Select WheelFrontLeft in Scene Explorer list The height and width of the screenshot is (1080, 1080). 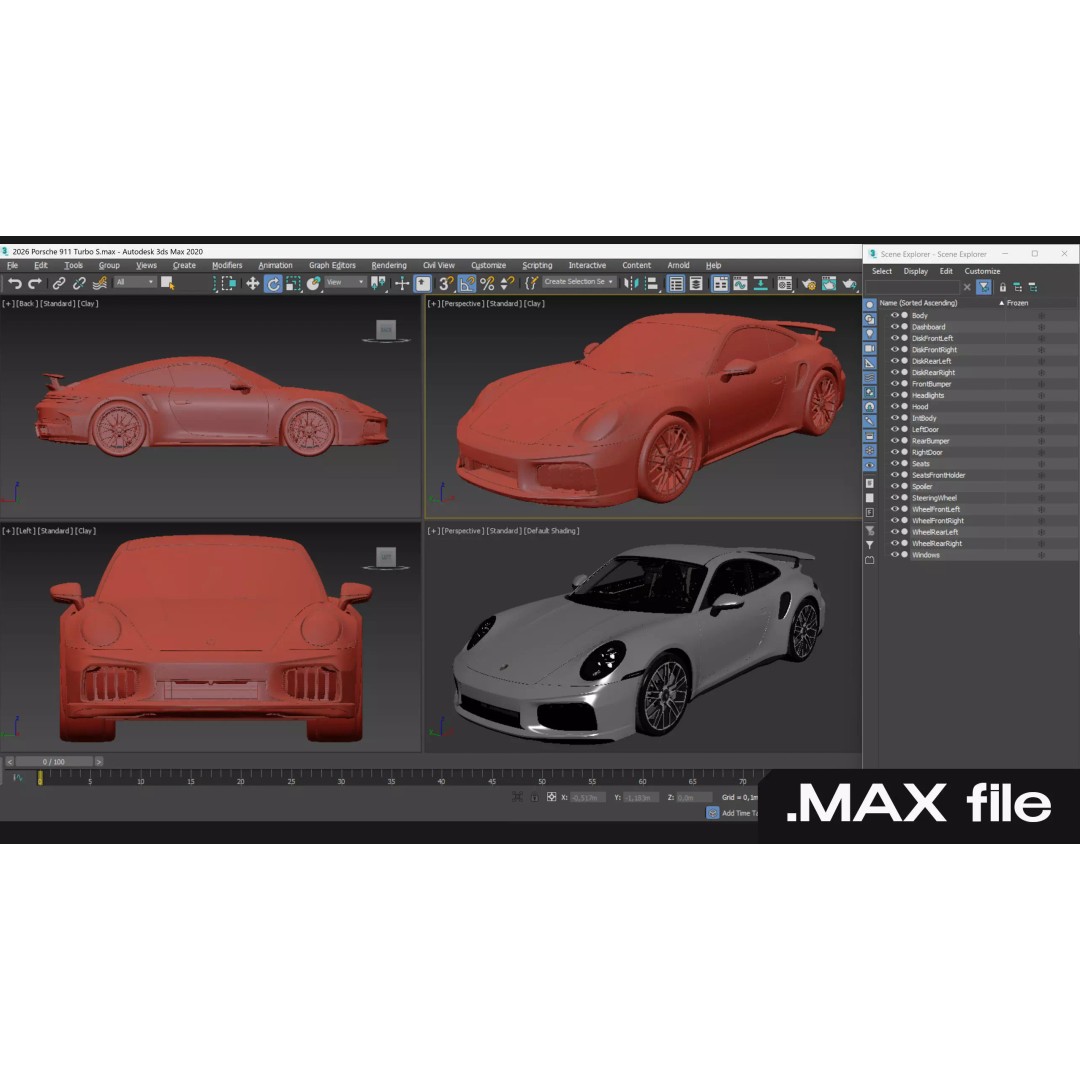pyautogui.click(x=935, y=509)
